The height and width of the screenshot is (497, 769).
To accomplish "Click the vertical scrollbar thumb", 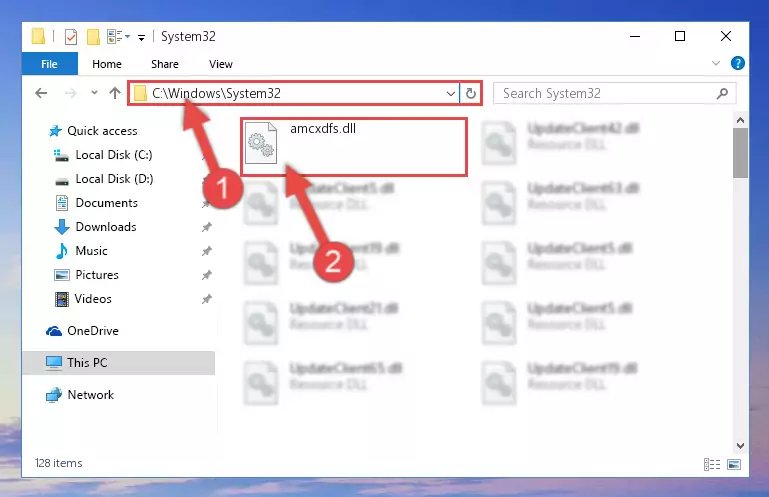I will click(x=741, y=153).
